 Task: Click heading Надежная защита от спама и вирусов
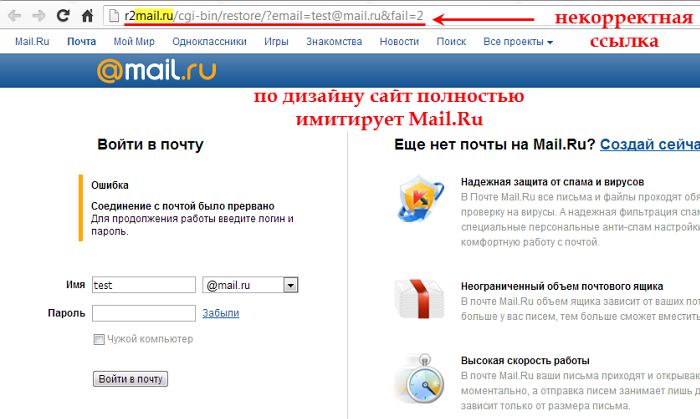point(552,182)
